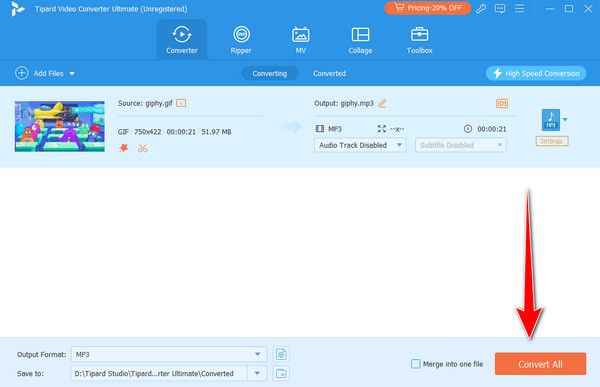Open the ID3 metadata editor icon
Viewport: 600px width, 387px height.
502,103
